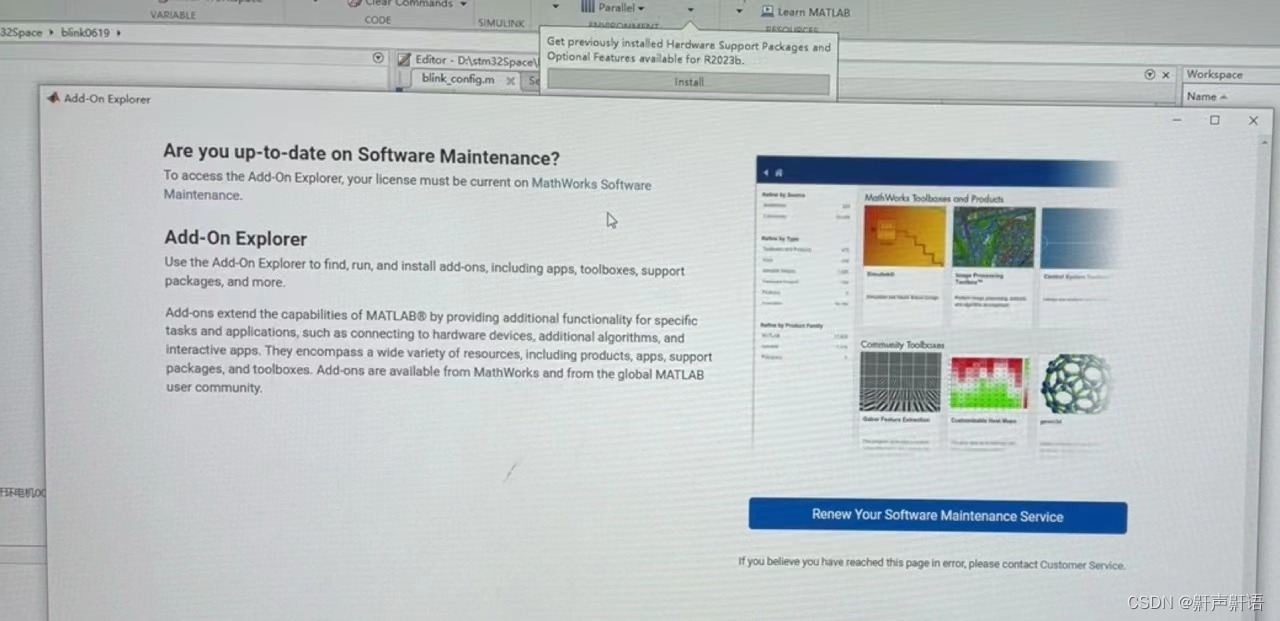Click the Add-On Explorer preview image
1280x621 pixels.
[940, 307]
